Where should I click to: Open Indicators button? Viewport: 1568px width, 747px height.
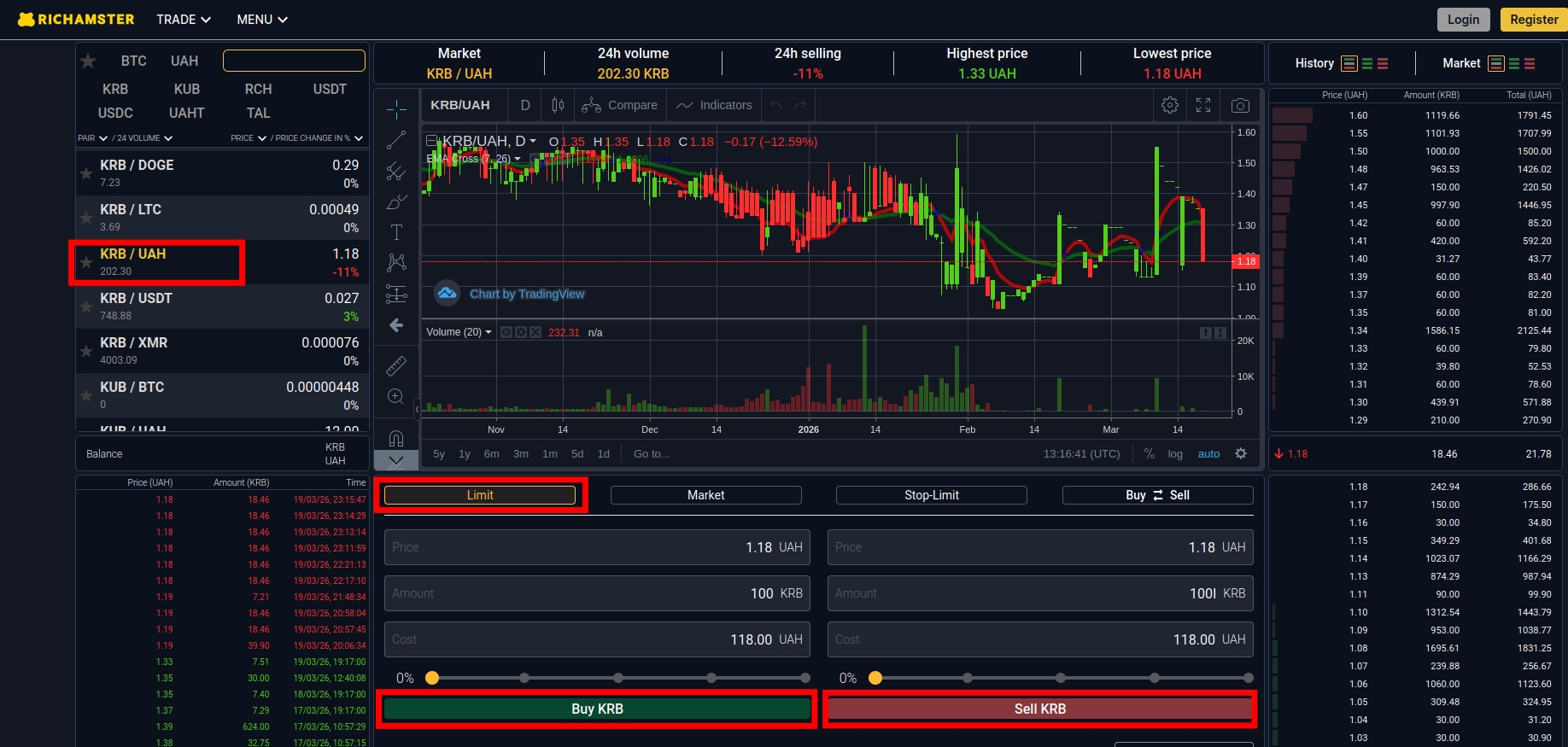714,105
